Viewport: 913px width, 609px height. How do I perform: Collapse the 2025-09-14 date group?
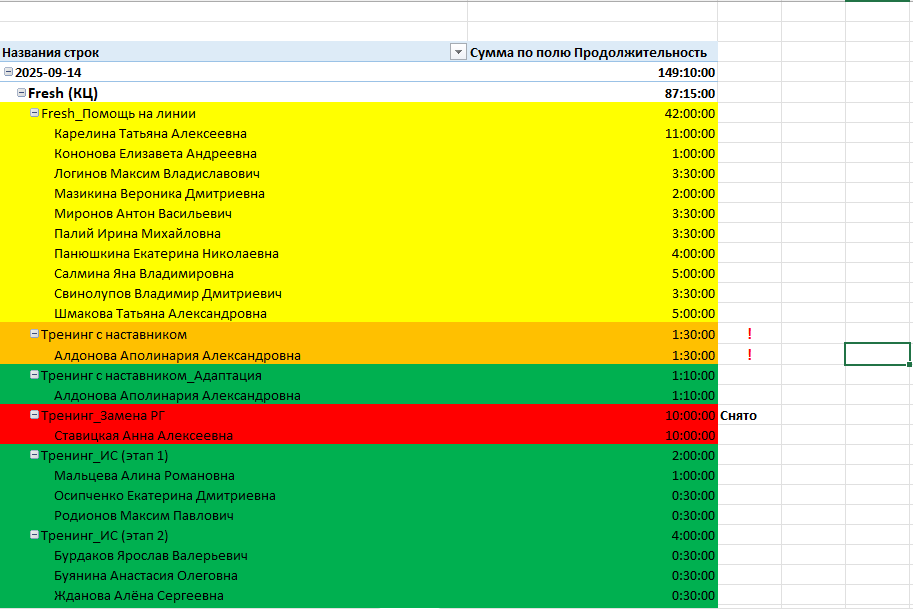click(x=8, y=72)
